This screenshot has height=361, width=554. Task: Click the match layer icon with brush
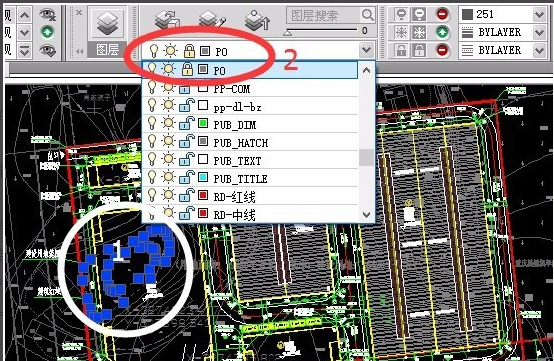(212, 20)
